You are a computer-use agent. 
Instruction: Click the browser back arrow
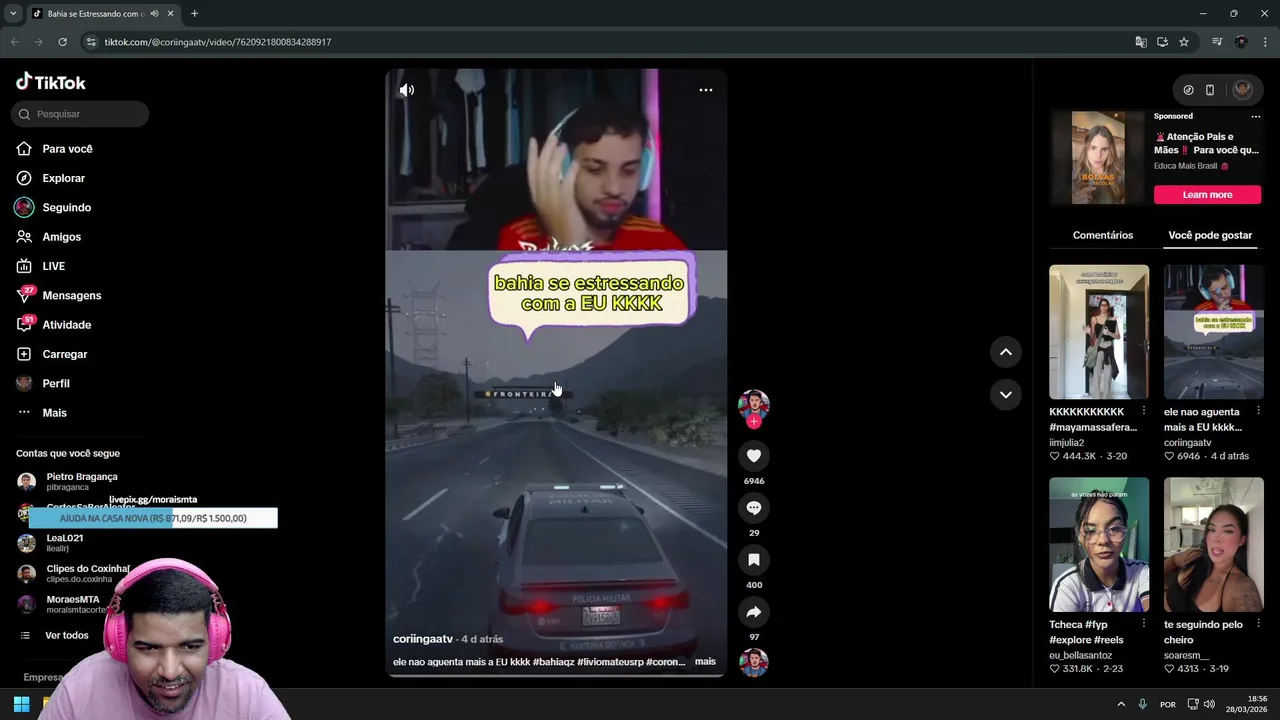coord(15,42)
